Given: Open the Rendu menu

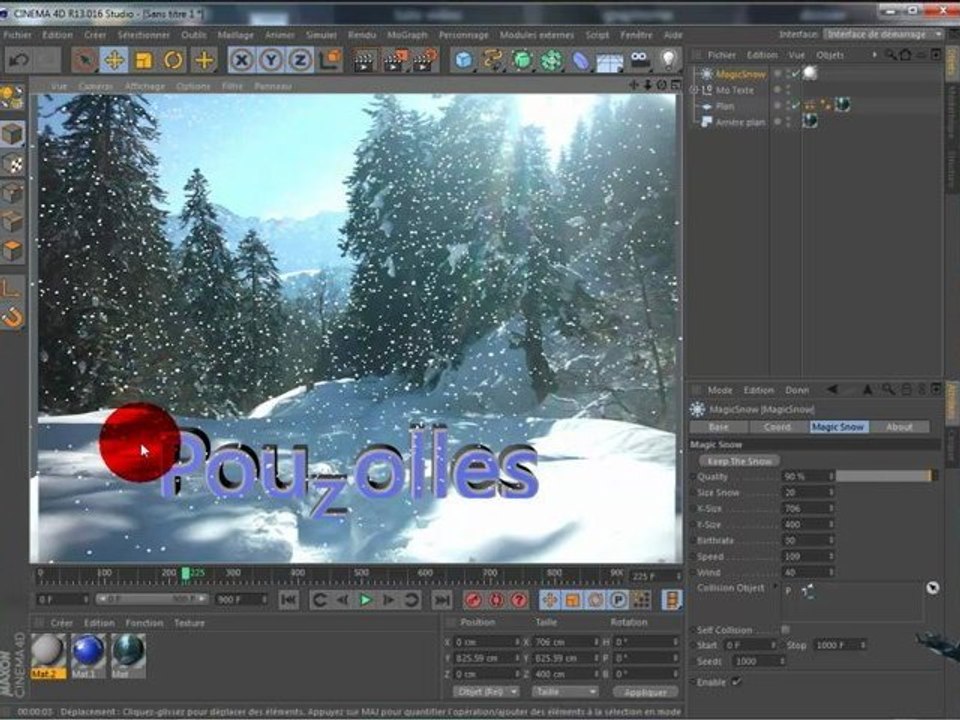Looking at the screenshot, I should (x=362, y=35).
